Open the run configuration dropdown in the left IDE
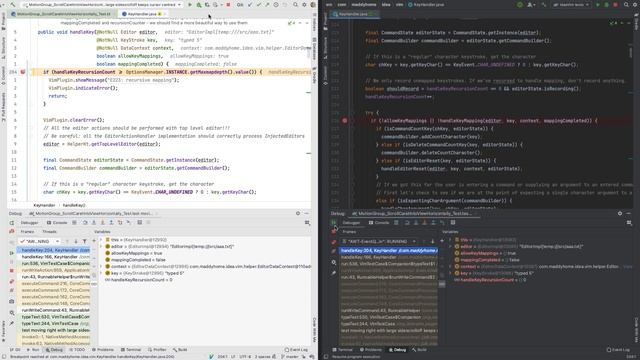Image resolution: width=640 pixels, height=360 pixels. tap(102, 4)
